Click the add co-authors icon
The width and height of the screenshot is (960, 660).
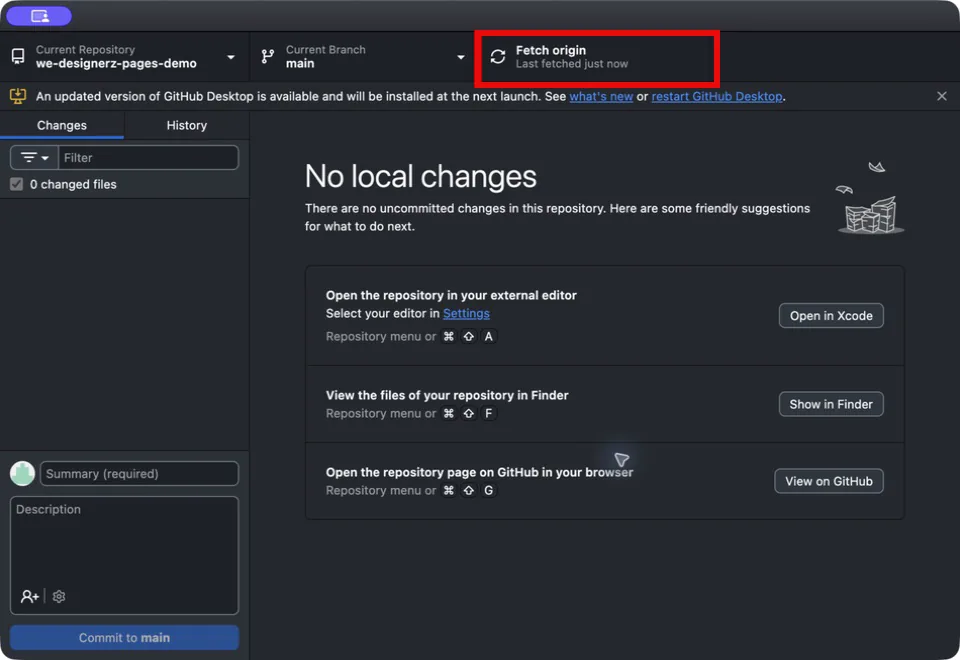(x=29, y=596)
